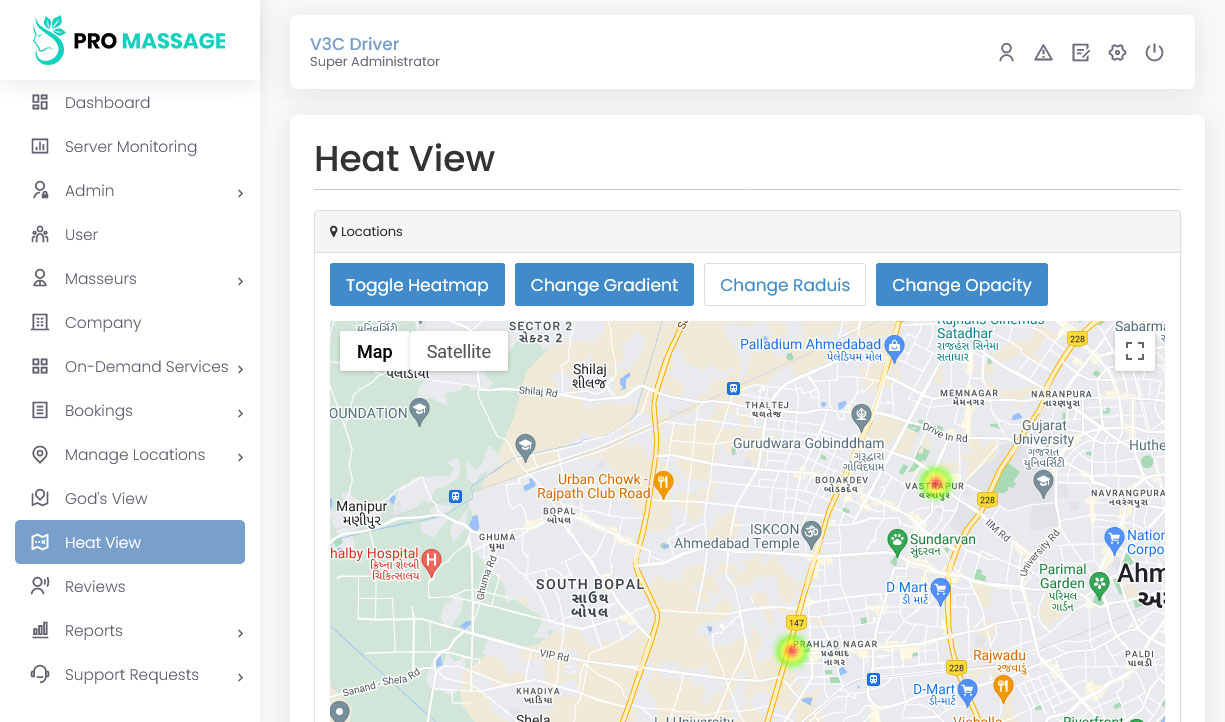
Task: Click the Reports bar-chart icon
Action: point(40,630)
